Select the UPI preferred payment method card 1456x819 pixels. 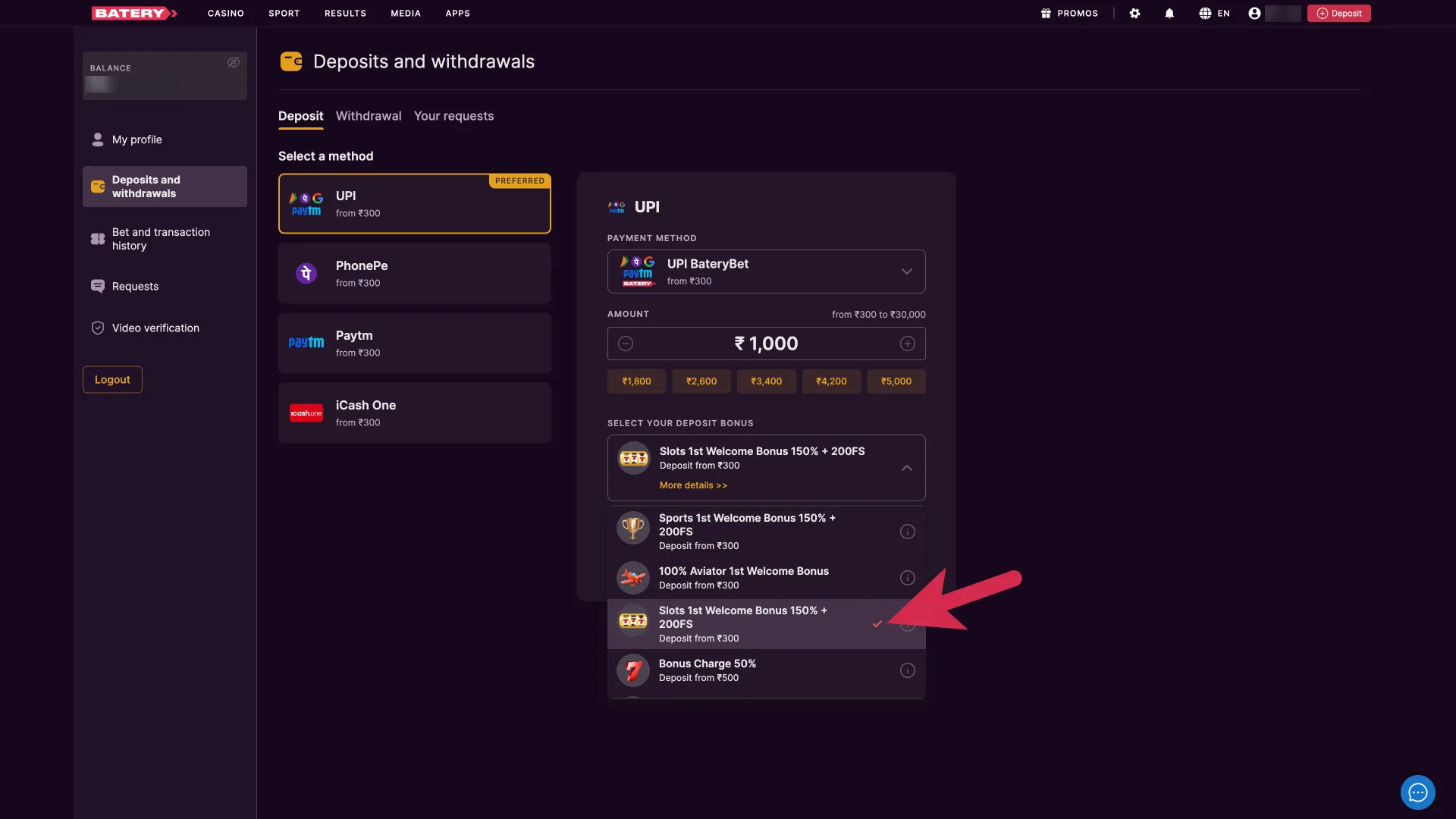414,204
